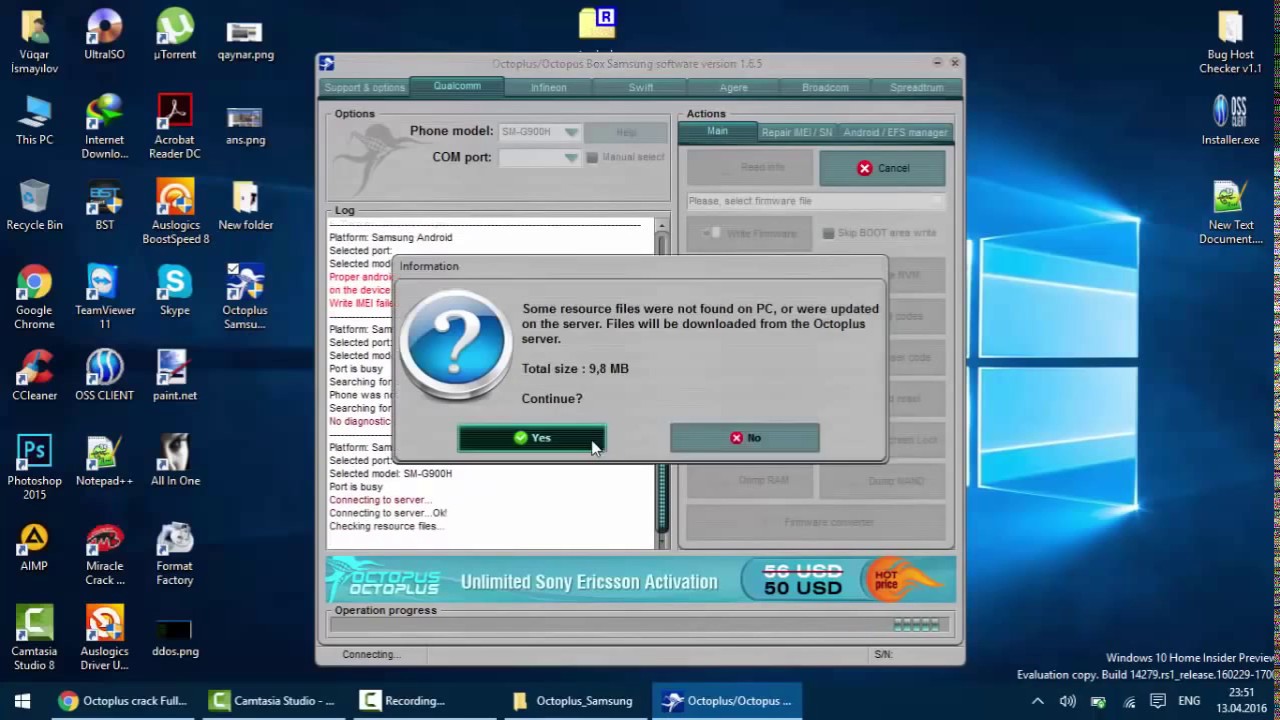Open New folder on desktop

[245, 205]
